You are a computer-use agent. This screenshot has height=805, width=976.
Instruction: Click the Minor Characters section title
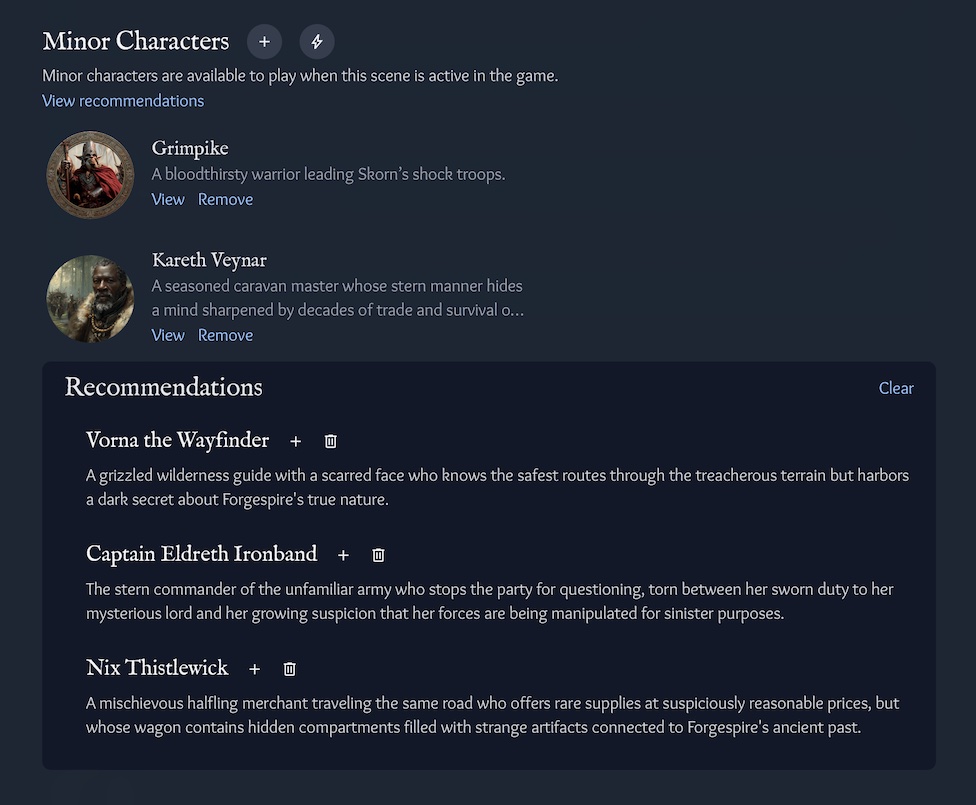pyautogui.click(x=135, y=42)
